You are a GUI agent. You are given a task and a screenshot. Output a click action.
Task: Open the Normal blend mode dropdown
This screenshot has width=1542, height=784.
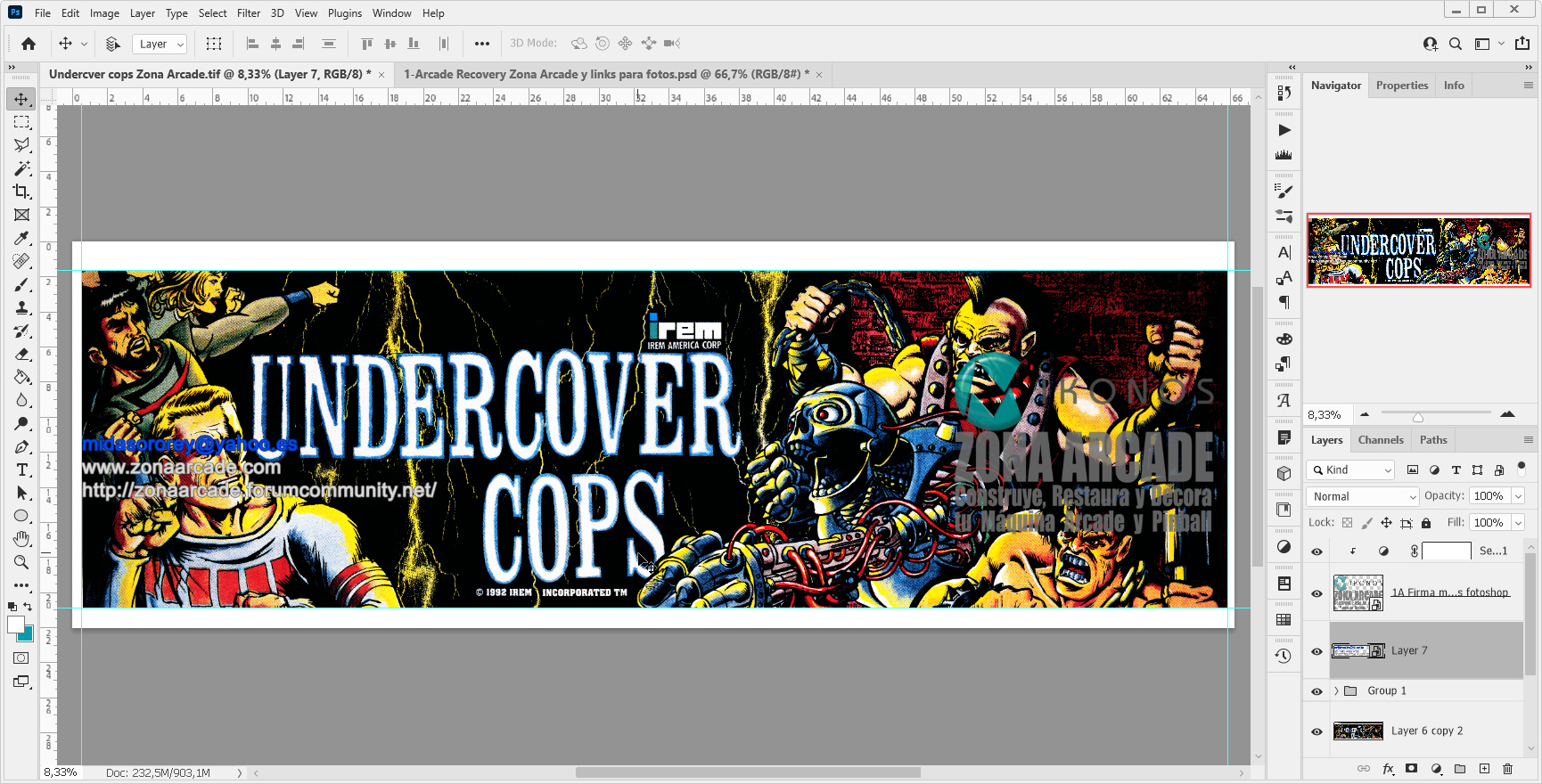point(1363,496)
